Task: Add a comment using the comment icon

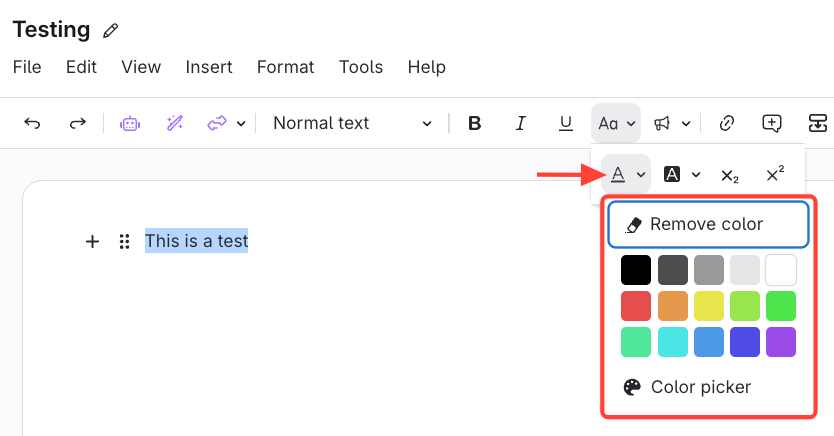Action: (x=771, y=123)
